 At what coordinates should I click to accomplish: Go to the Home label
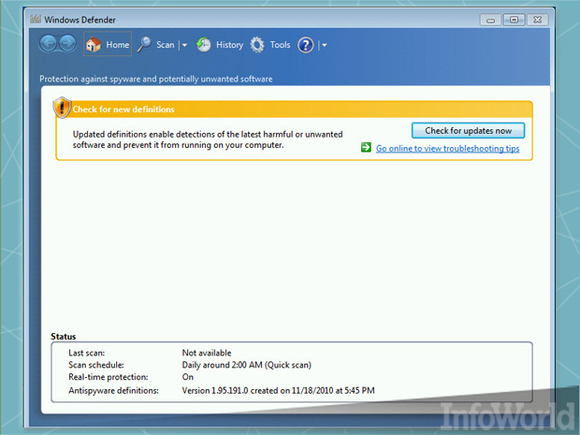coord(118,45)
